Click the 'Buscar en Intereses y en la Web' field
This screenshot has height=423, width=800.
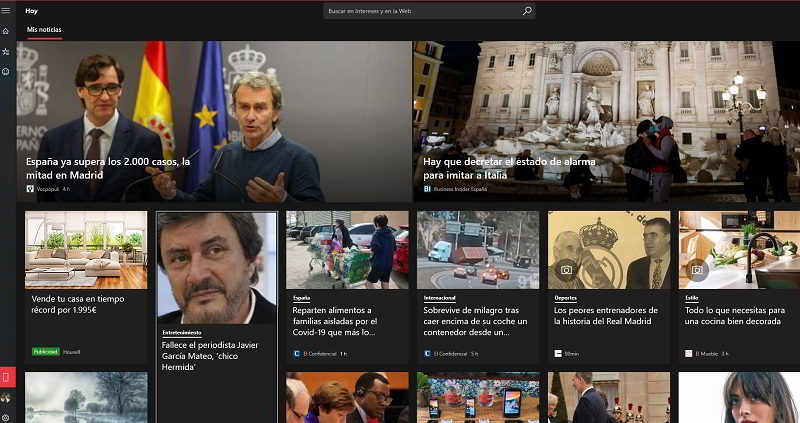[x=420, y=11]
